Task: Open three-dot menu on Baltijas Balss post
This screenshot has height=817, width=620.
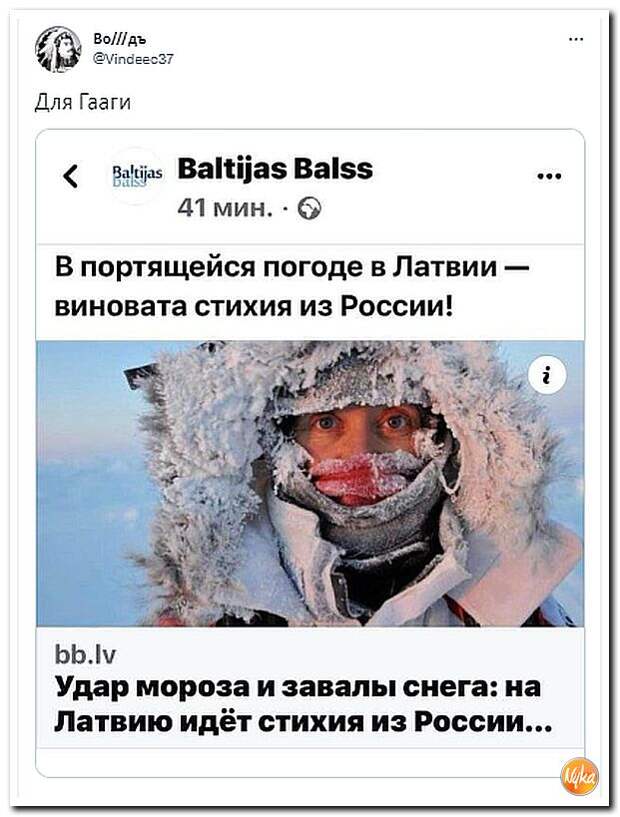Action: click(550, 176)
